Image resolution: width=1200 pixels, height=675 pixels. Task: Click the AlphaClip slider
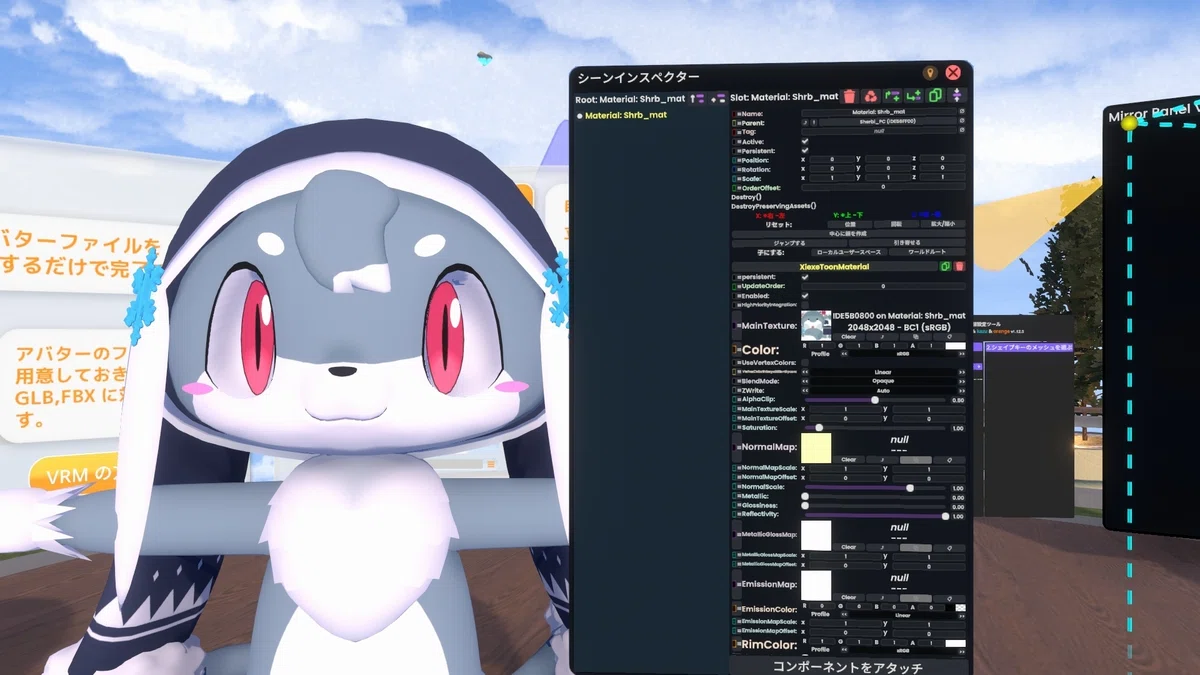click(875, 400)
